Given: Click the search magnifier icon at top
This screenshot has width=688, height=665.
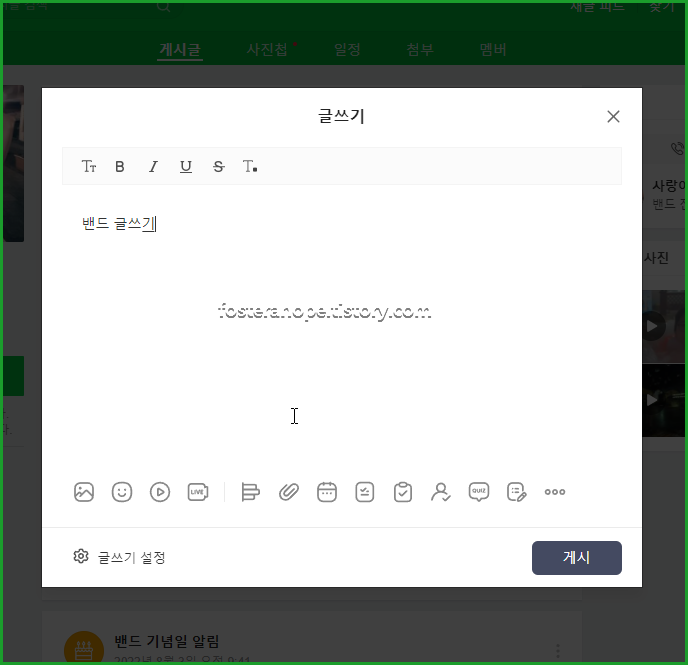Looking at the screenshot, I should 163,6.
